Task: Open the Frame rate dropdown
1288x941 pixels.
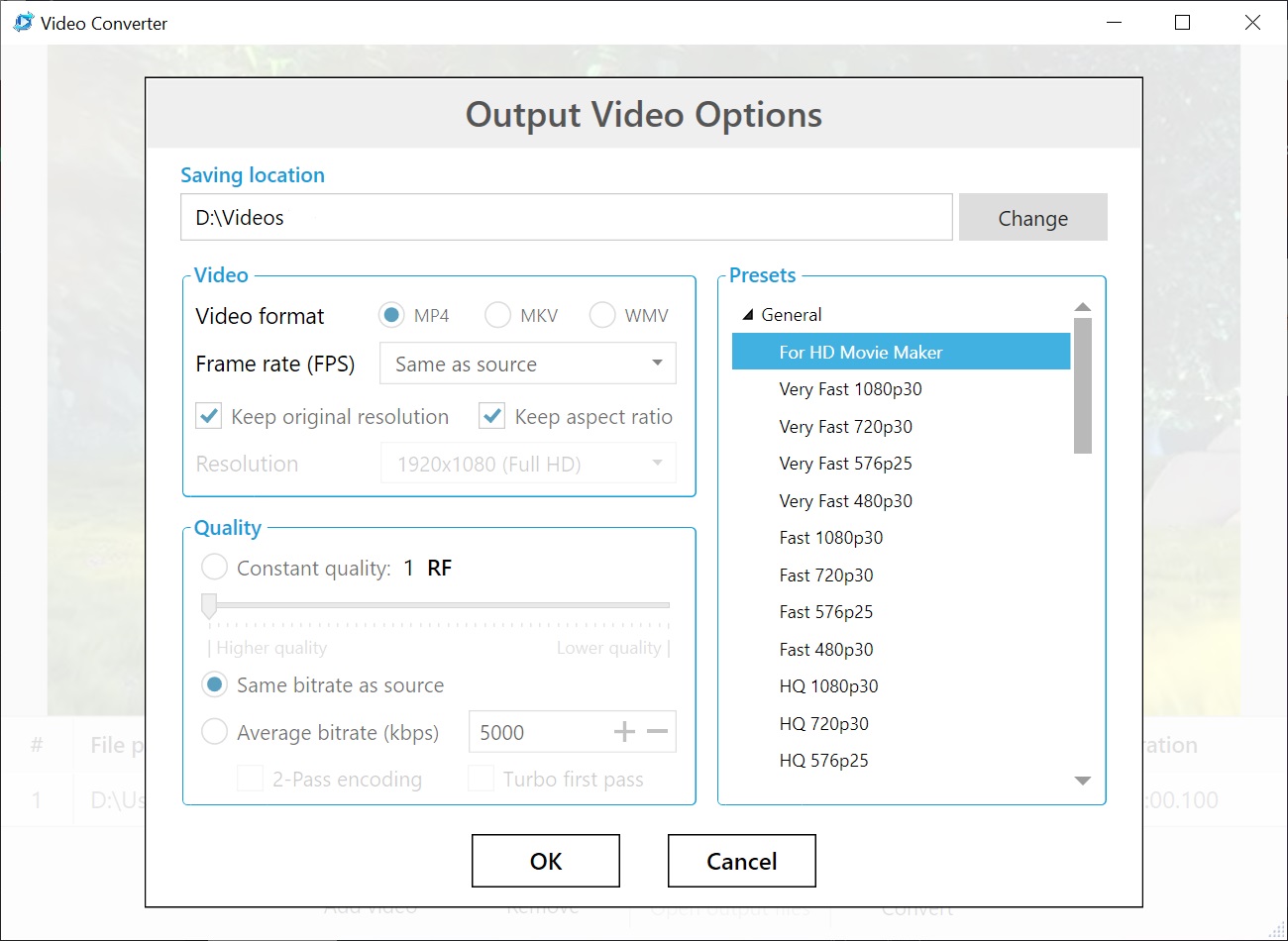Action: (528, 364)
